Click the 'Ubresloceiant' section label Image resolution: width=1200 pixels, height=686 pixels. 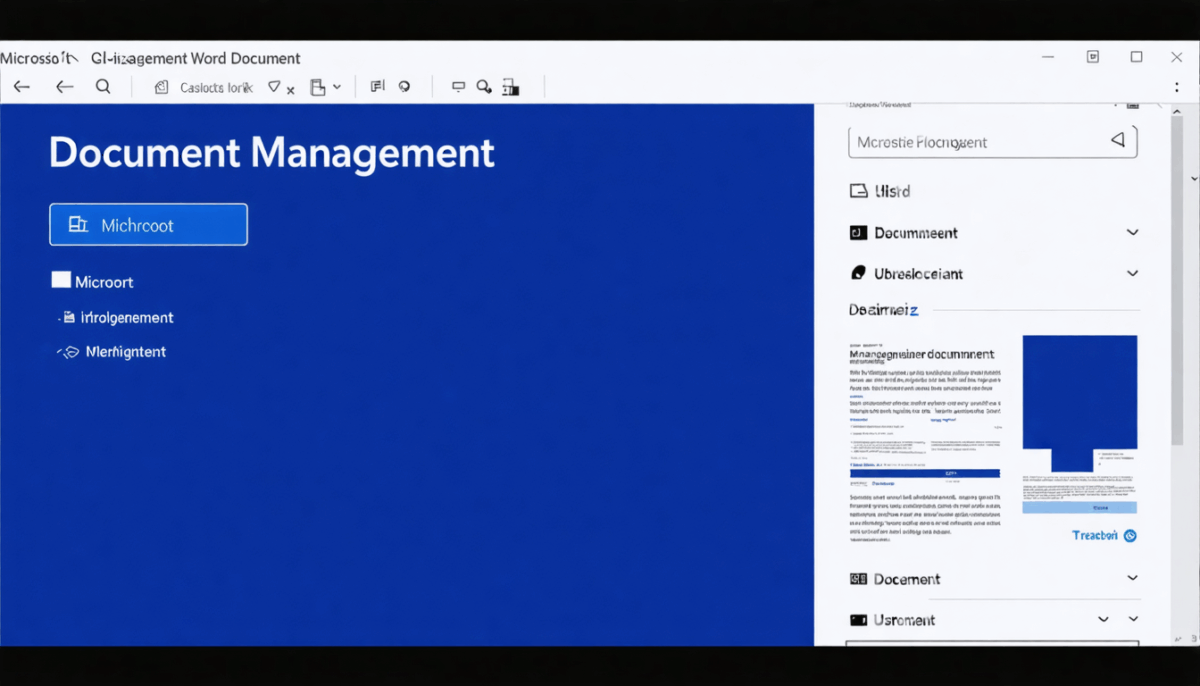(x=919, y=274)
